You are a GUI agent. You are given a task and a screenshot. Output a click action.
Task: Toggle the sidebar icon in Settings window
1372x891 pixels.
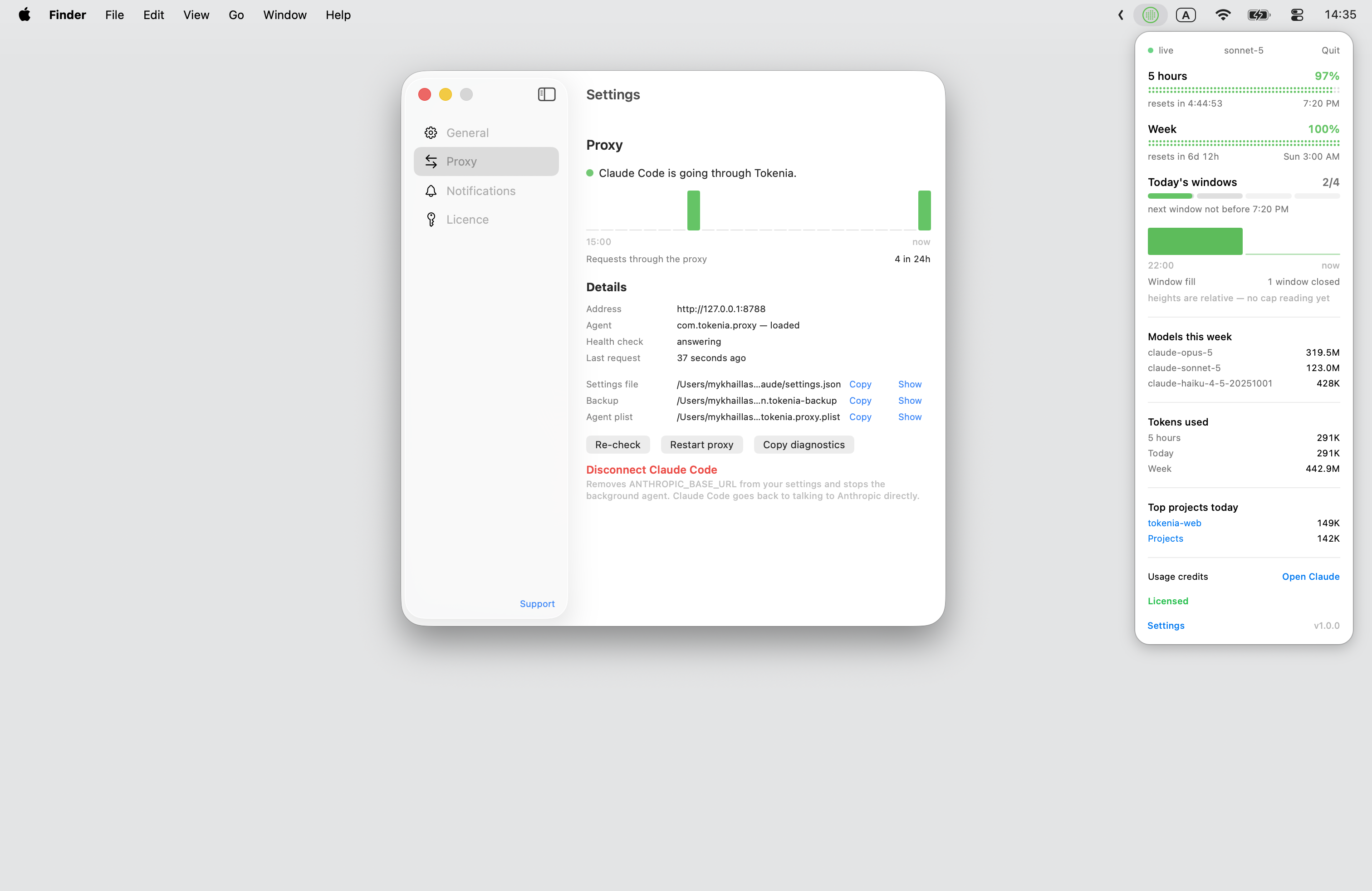tap(547, 94)
